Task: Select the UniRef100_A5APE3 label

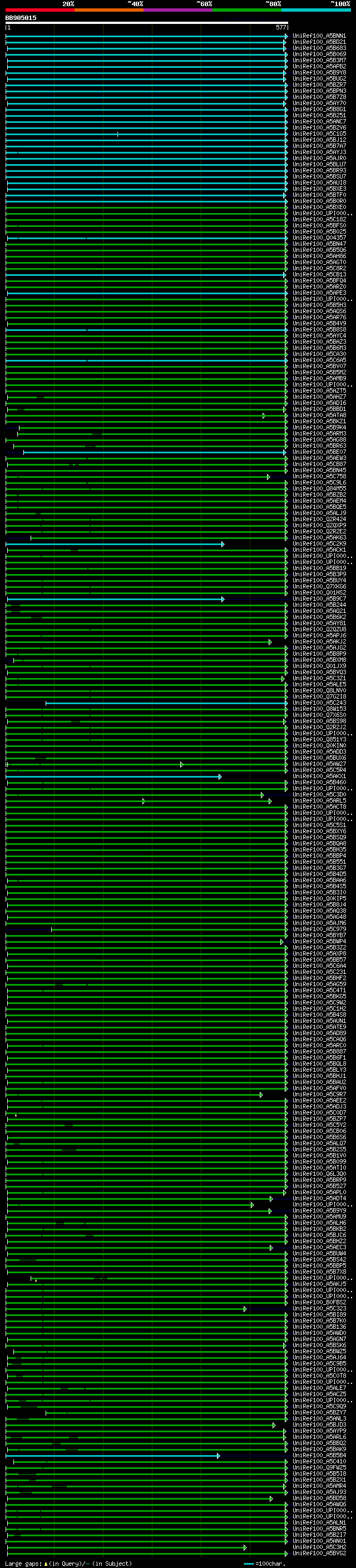Action: point(319,293)
